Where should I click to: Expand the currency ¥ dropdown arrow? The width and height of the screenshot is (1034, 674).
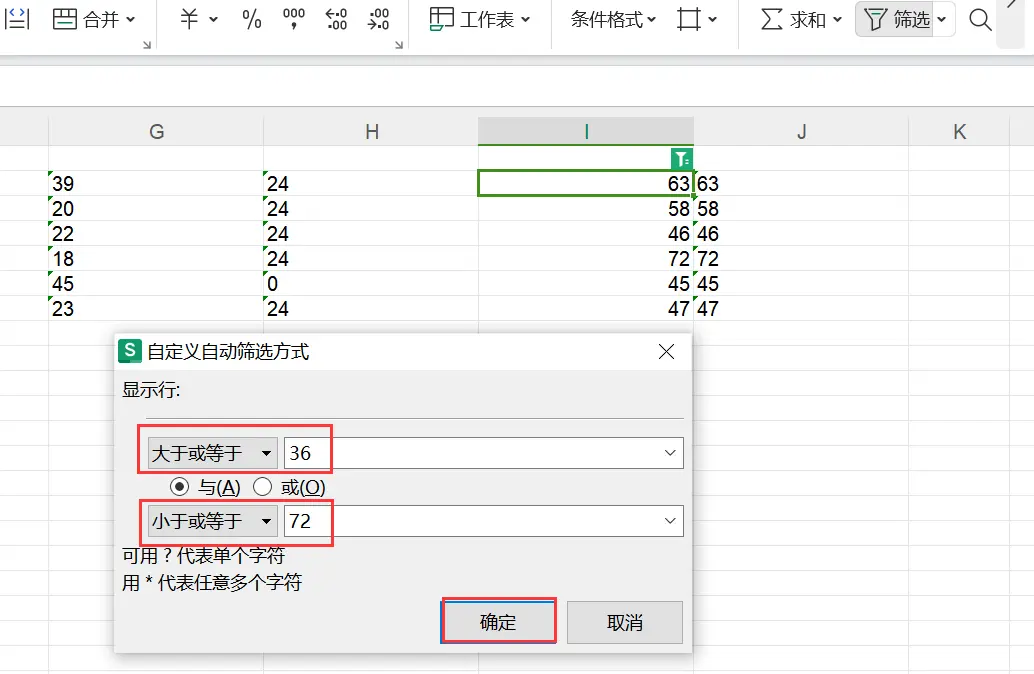pyautogui.click(x=214, y=20)
